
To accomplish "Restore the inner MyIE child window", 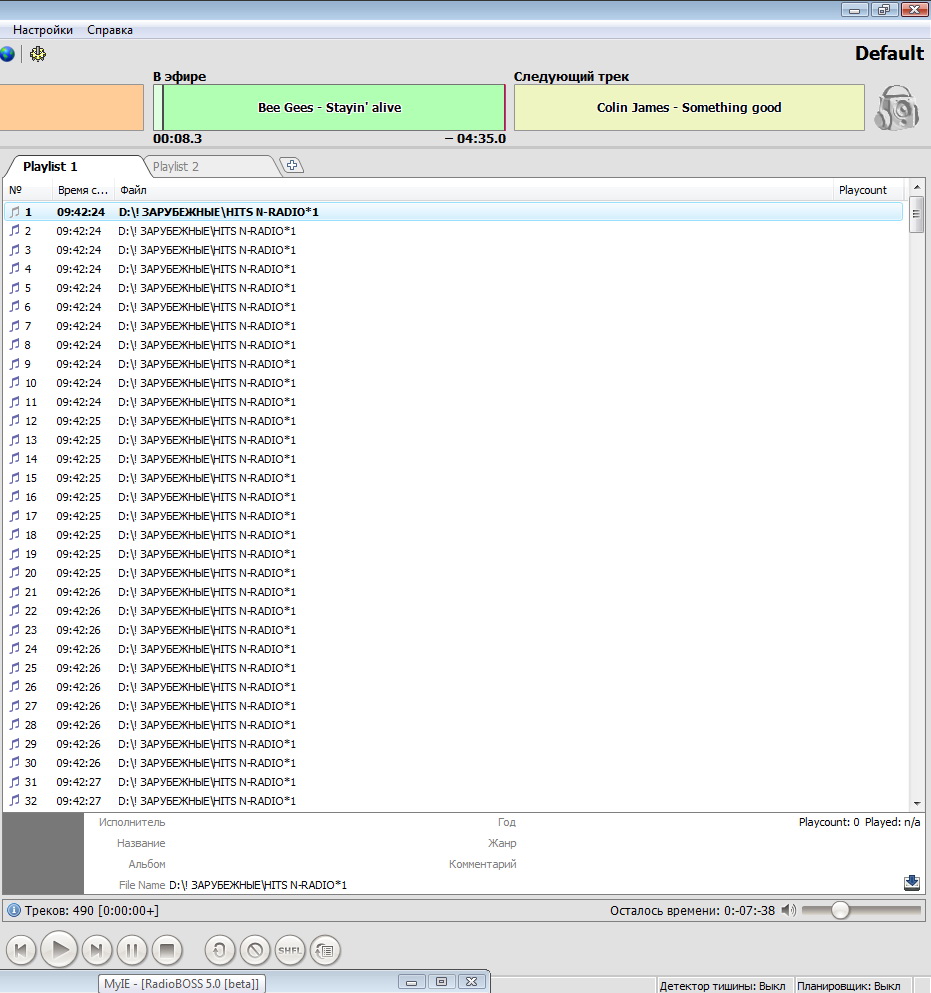I will click(x=441, y=982).
